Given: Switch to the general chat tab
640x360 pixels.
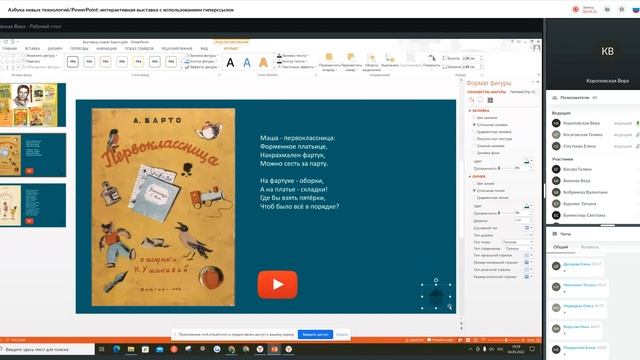Looking at the screenshot, I should point(560,247).
